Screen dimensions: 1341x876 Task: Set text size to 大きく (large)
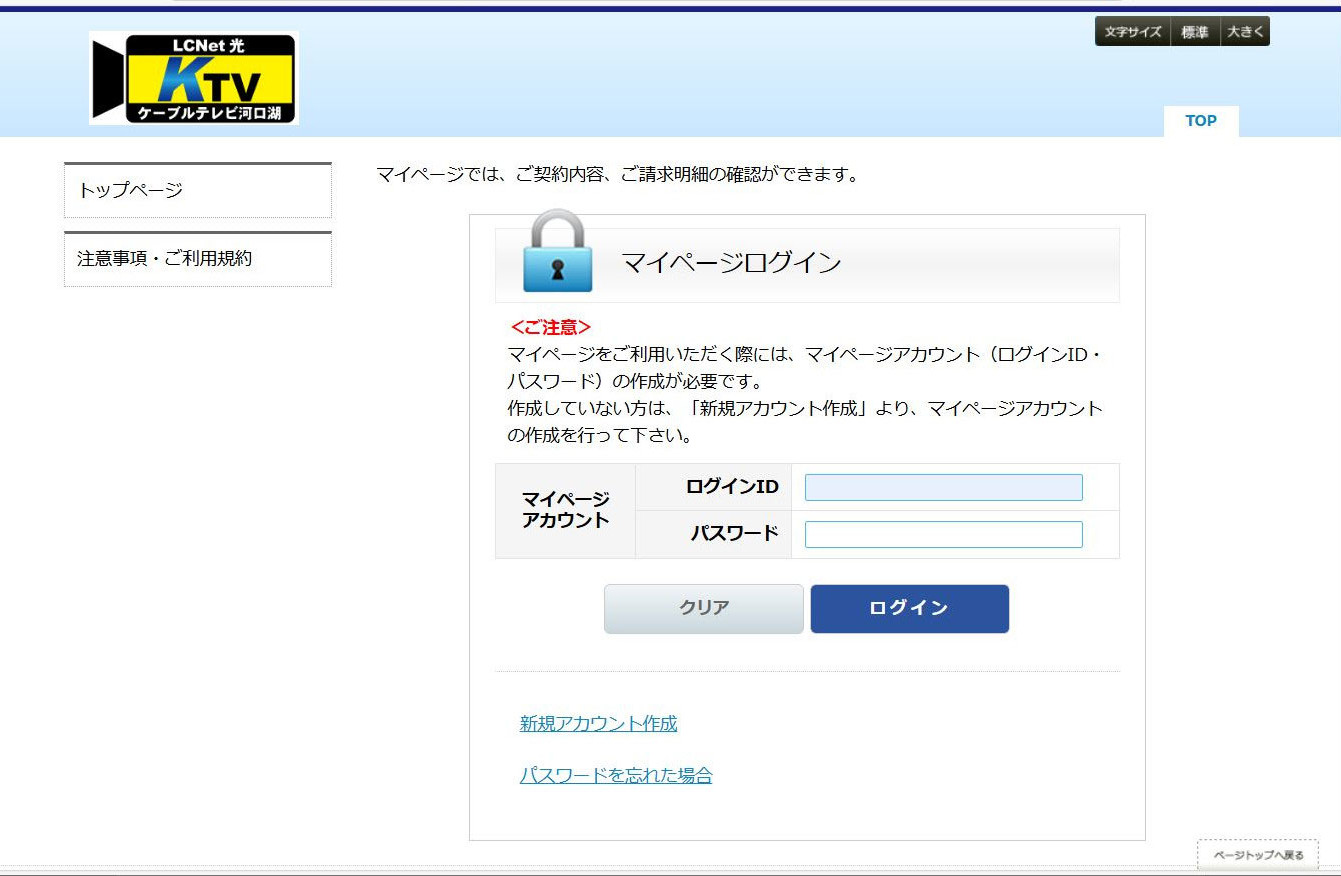[1245, 32]
